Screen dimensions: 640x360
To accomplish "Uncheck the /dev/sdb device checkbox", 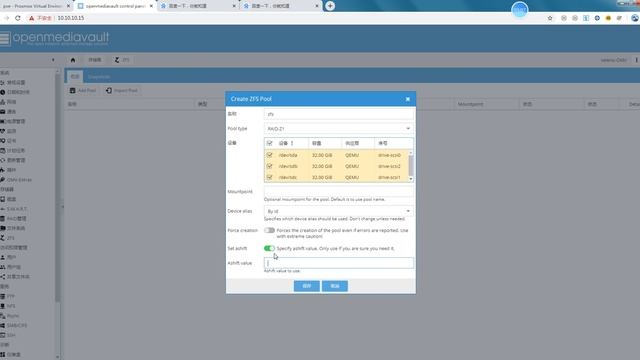I will click(x=269, y=166).
